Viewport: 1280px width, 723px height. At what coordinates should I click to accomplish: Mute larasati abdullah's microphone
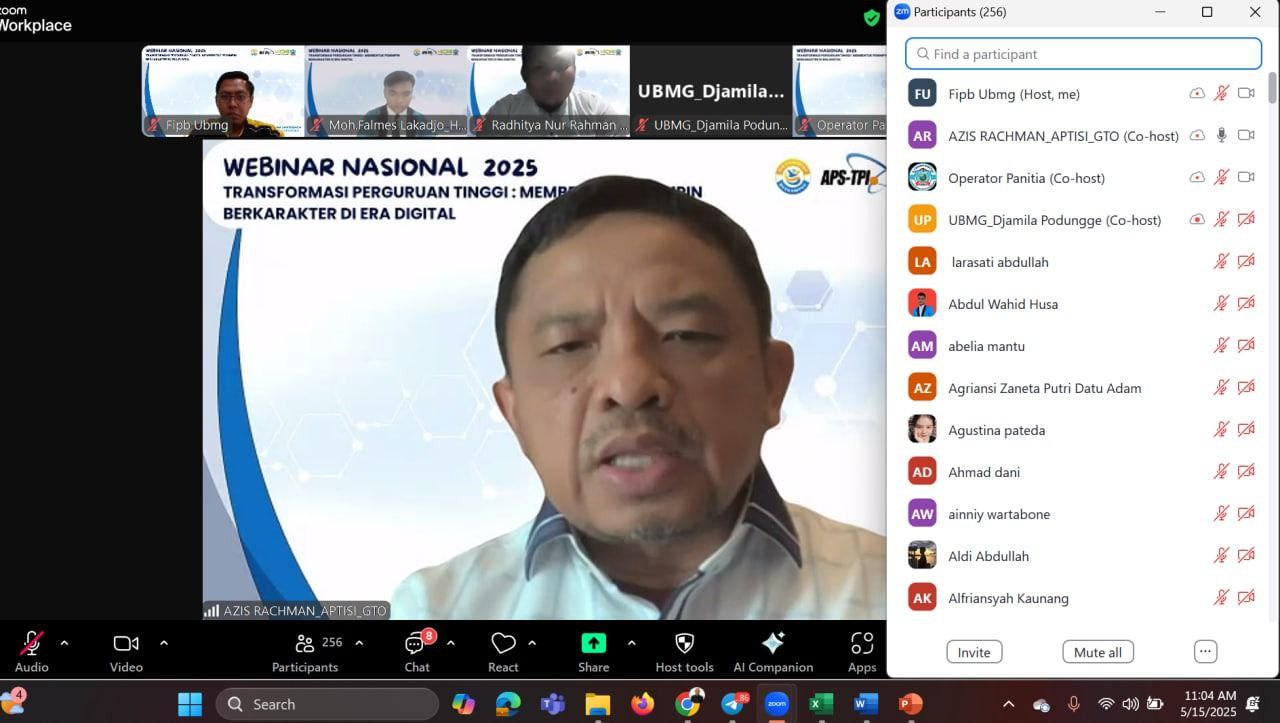1221,261
